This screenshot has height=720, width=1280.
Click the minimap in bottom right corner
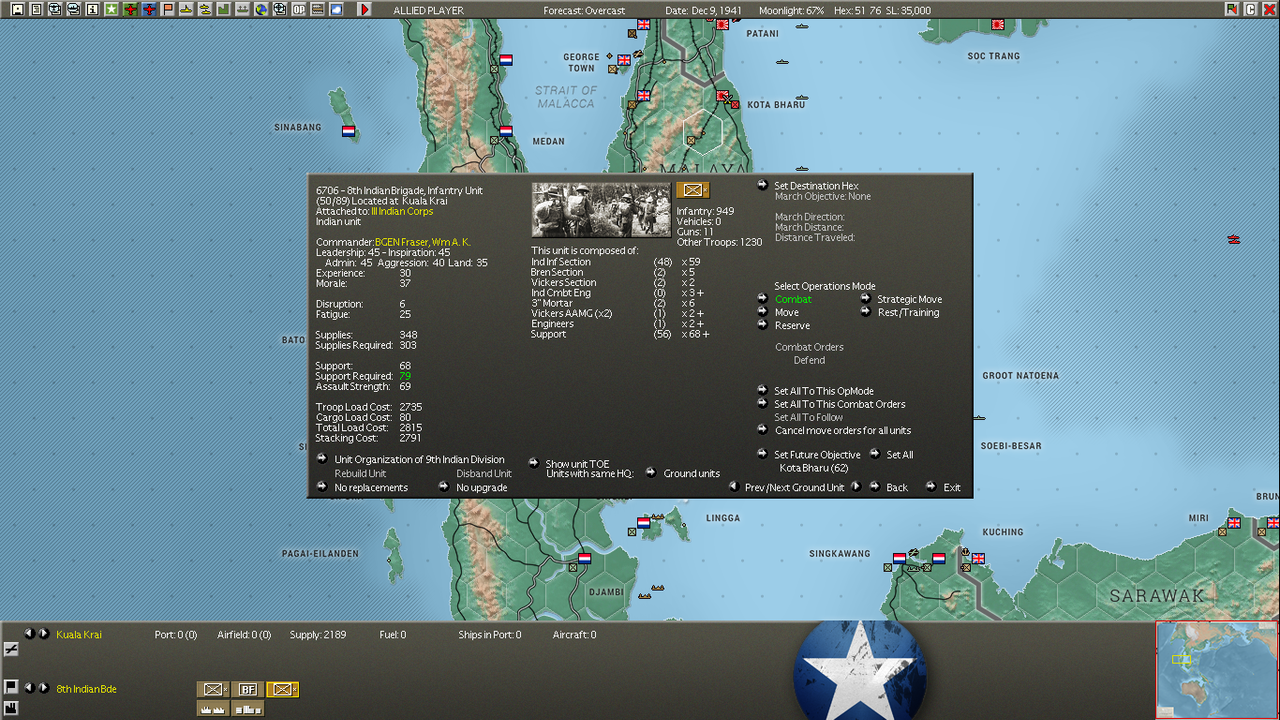[x=1217, y=670]
